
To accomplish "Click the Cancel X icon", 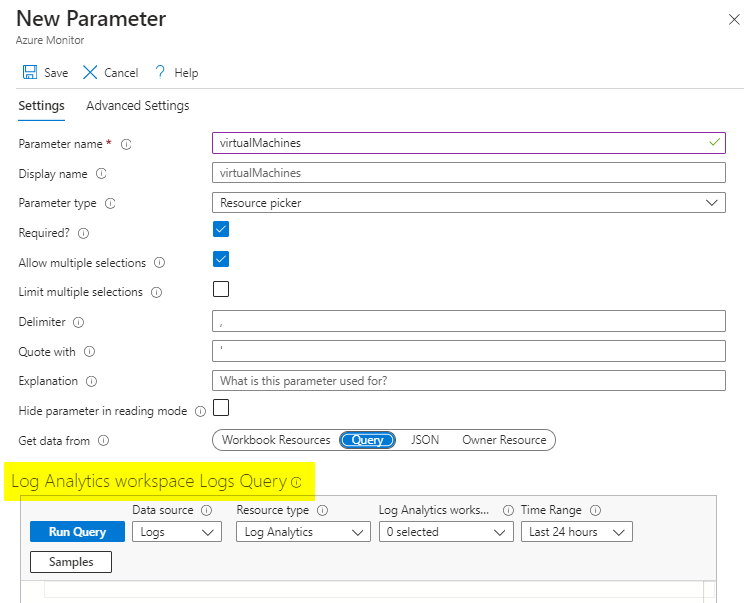I will 90,72.
